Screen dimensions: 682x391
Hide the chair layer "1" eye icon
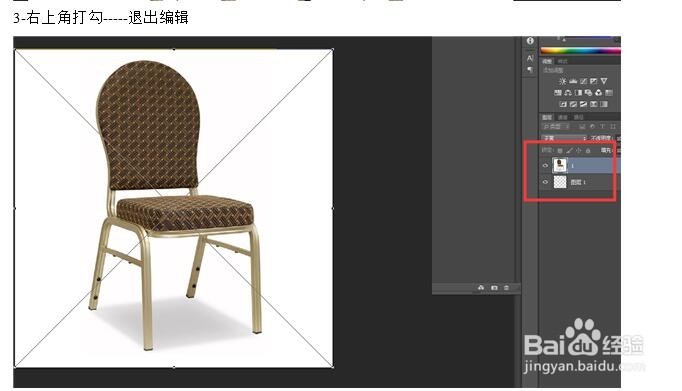pyautogui.click(x=545, y=165)
